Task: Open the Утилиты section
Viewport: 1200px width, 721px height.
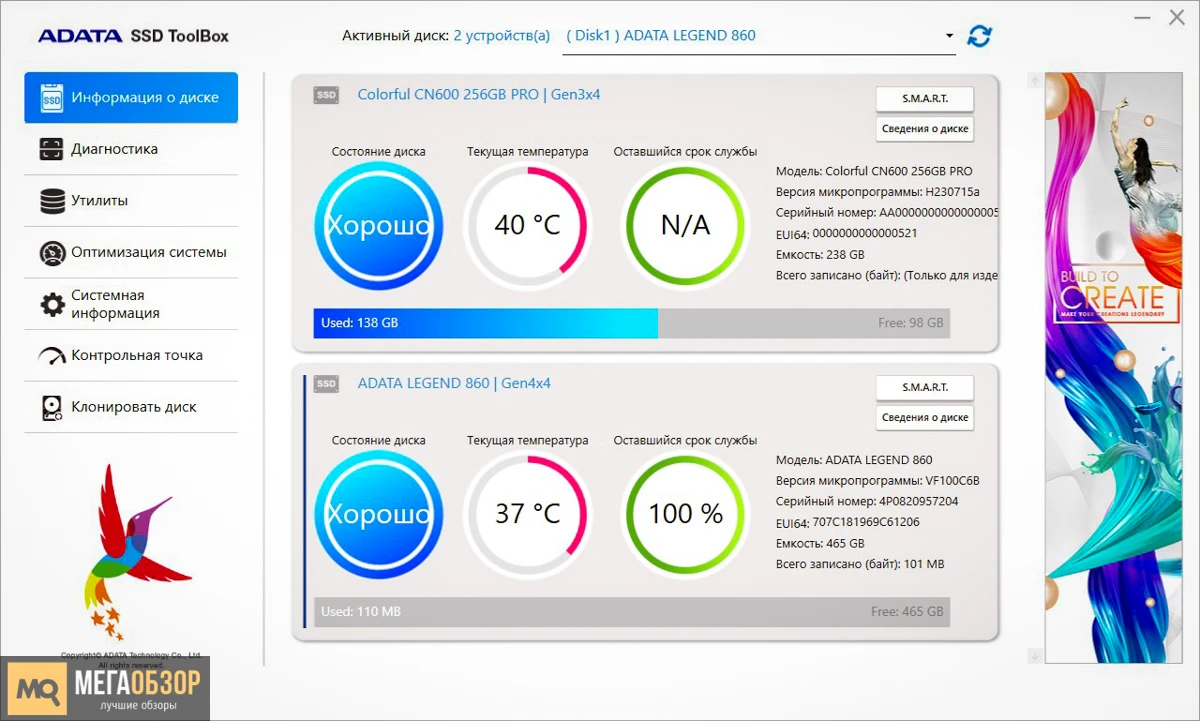Action: point(131,201)
